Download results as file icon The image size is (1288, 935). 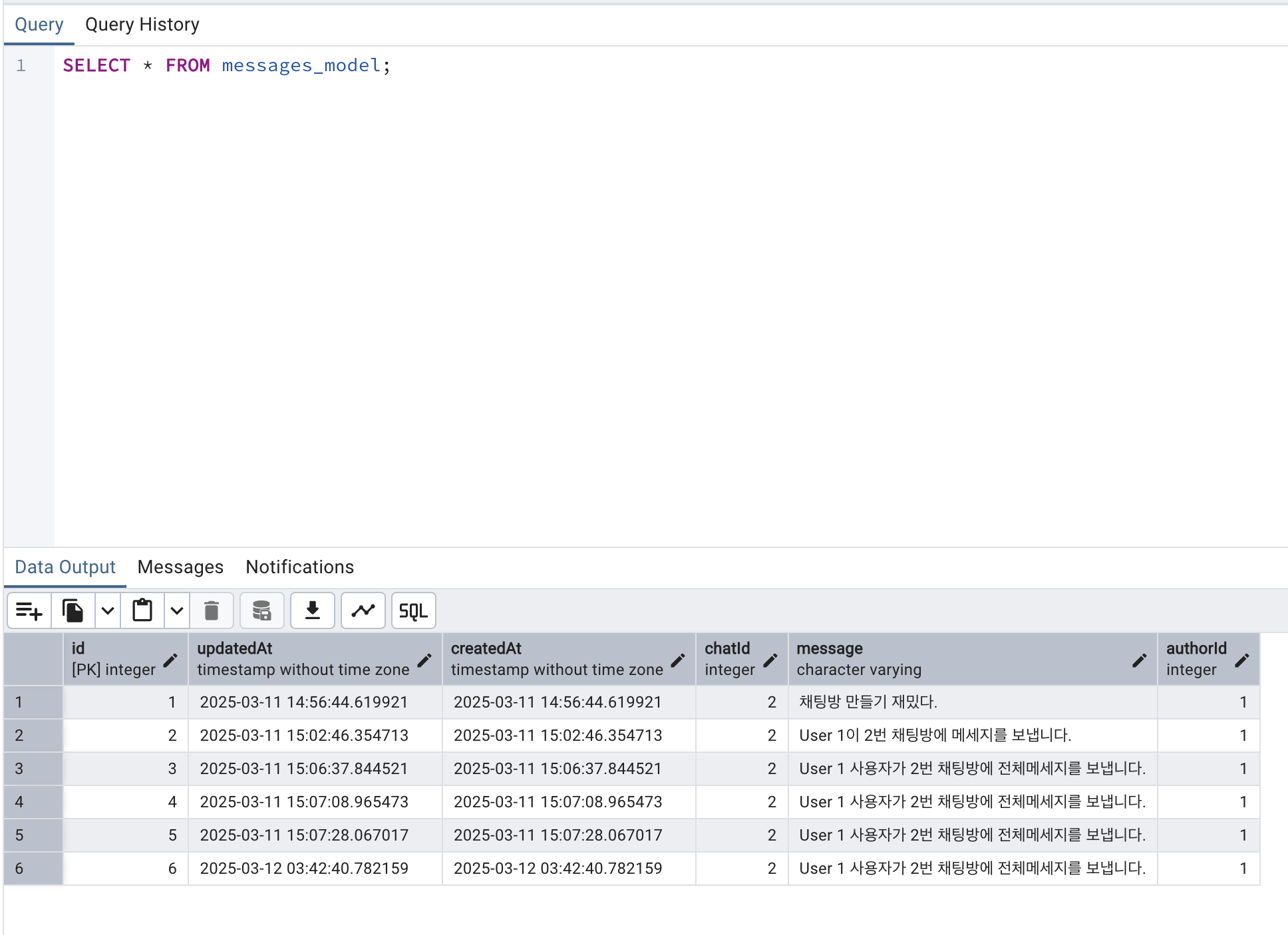(x=313, y=610)
